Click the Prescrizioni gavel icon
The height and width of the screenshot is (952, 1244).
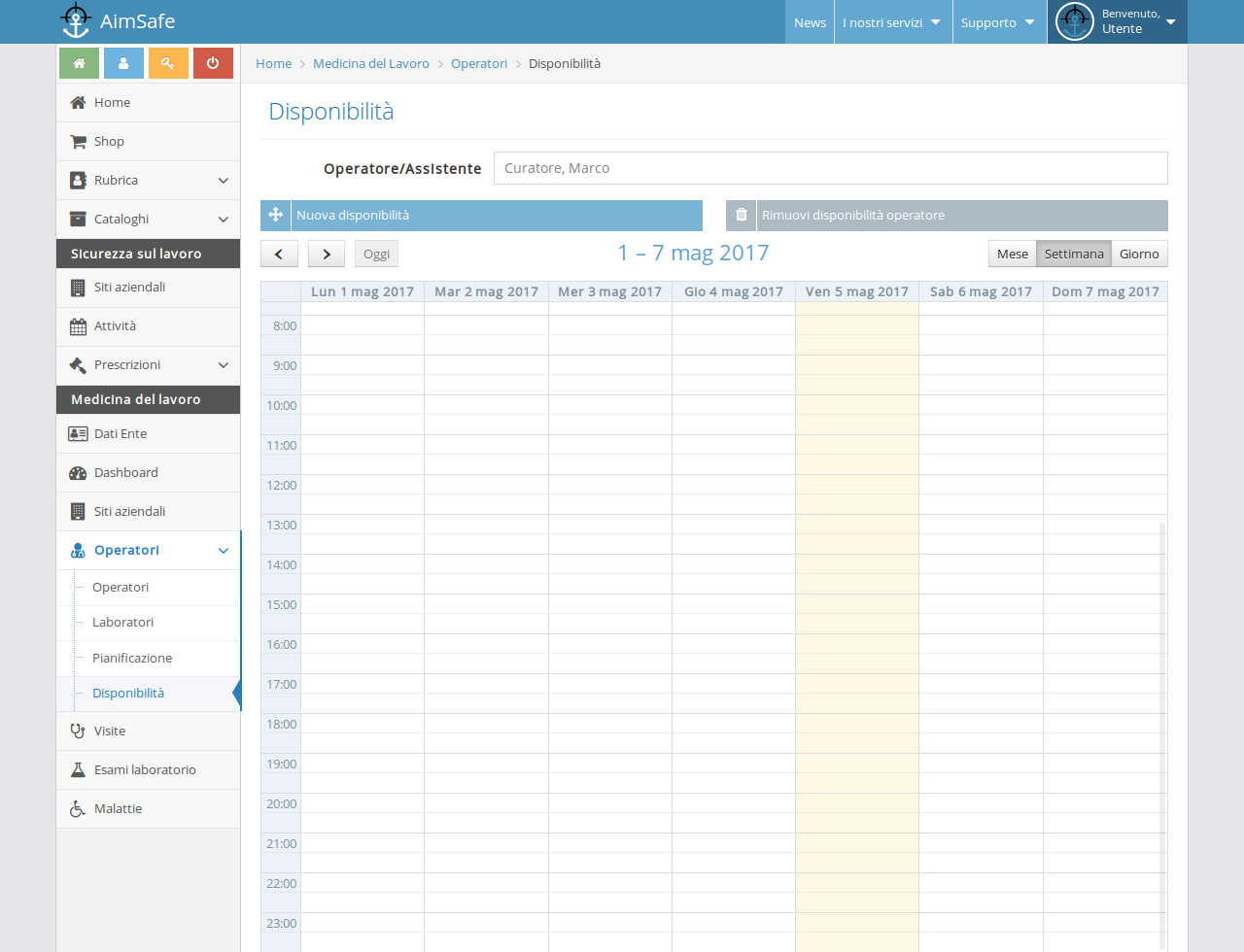click(78, 365)
